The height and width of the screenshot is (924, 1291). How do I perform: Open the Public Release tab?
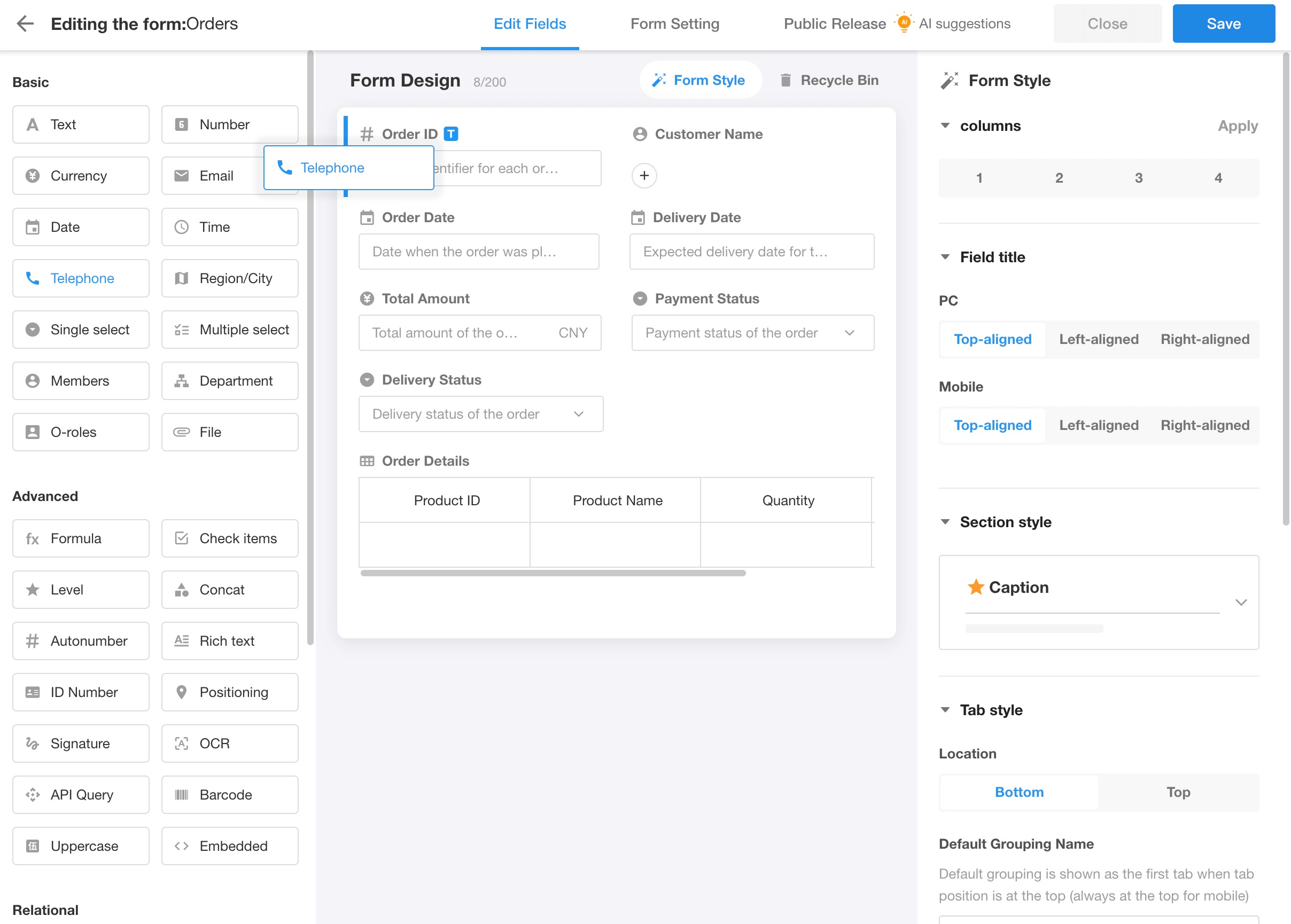pos(835,24)
